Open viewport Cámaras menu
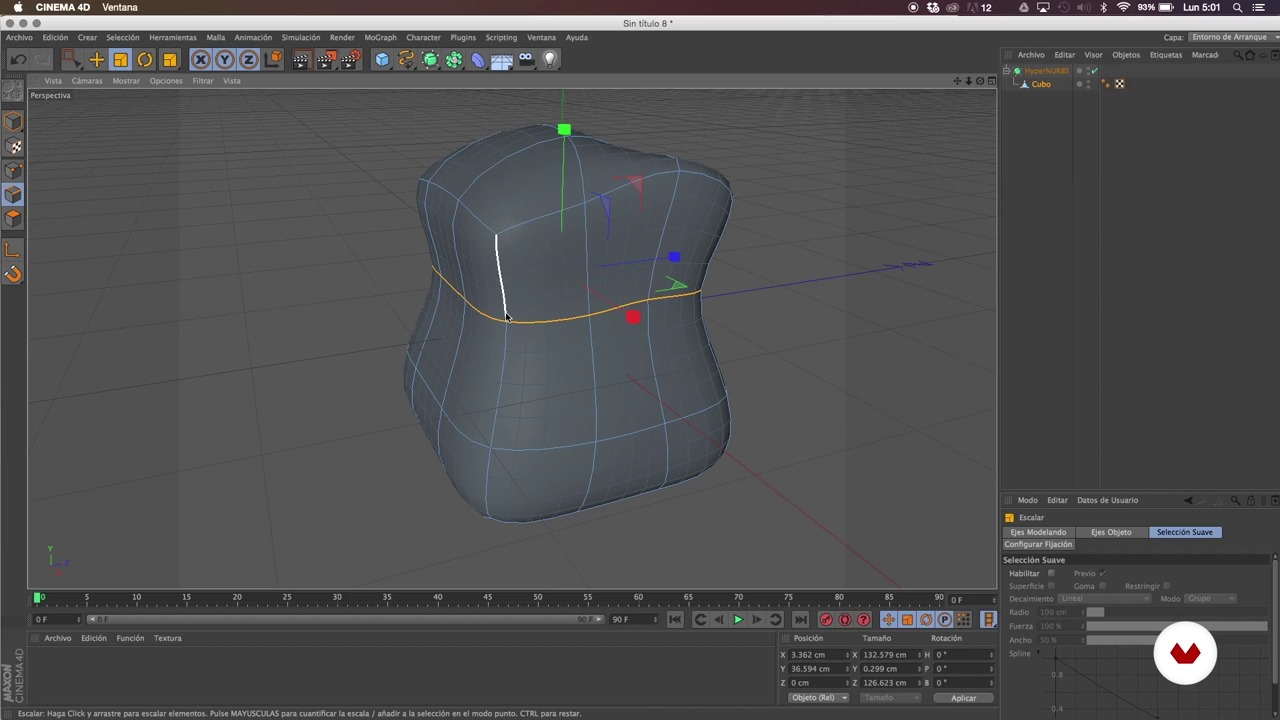Viewport: 1280px width, 720px height. click(86, 81)
